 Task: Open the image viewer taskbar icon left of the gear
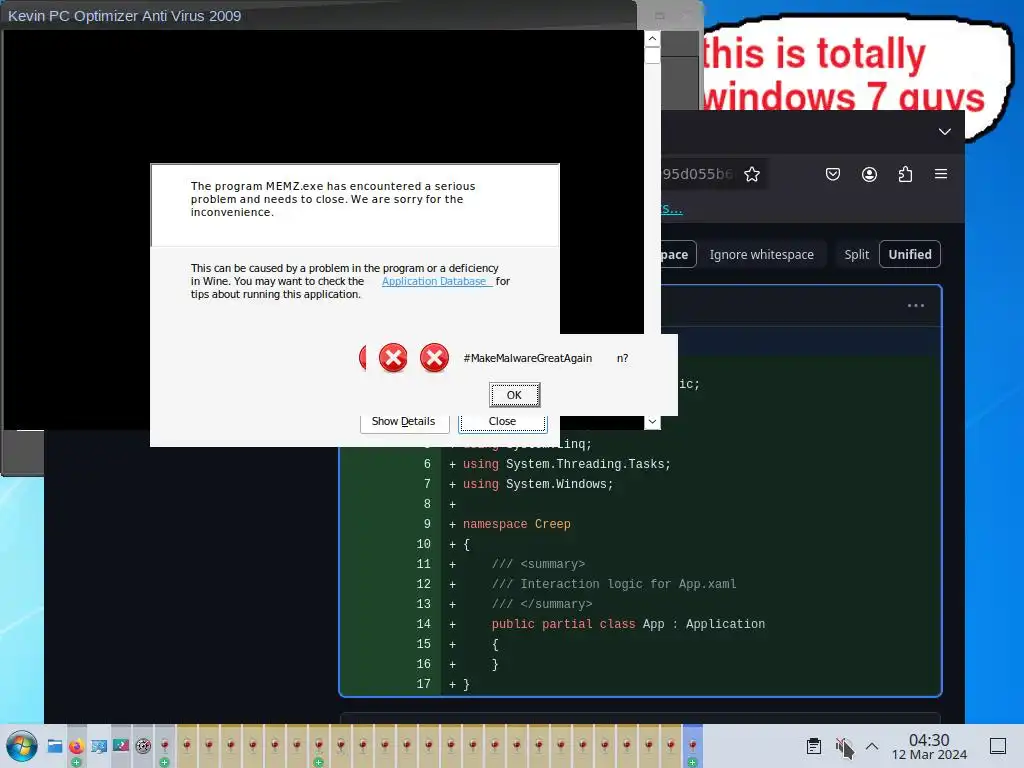pos(121,746)
